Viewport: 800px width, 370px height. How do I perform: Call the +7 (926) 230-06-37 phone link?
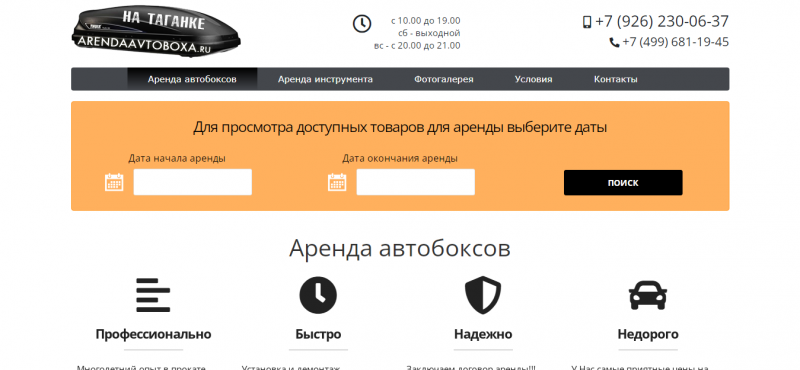(x=662, y=22)
